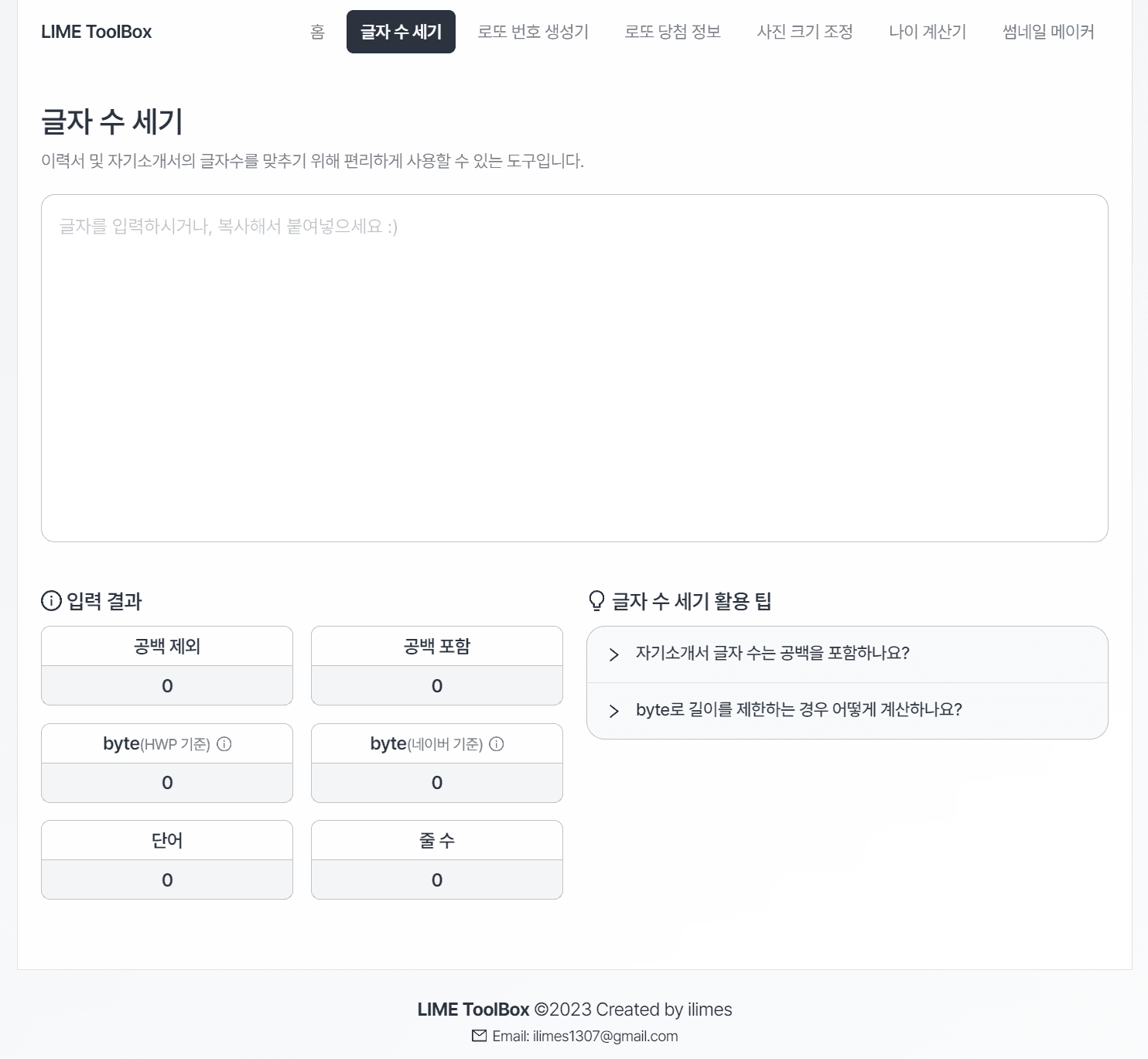Click the ilimes1307@gmail.com email link
The image size is (1148, 1059).
tap(605, 1036)
